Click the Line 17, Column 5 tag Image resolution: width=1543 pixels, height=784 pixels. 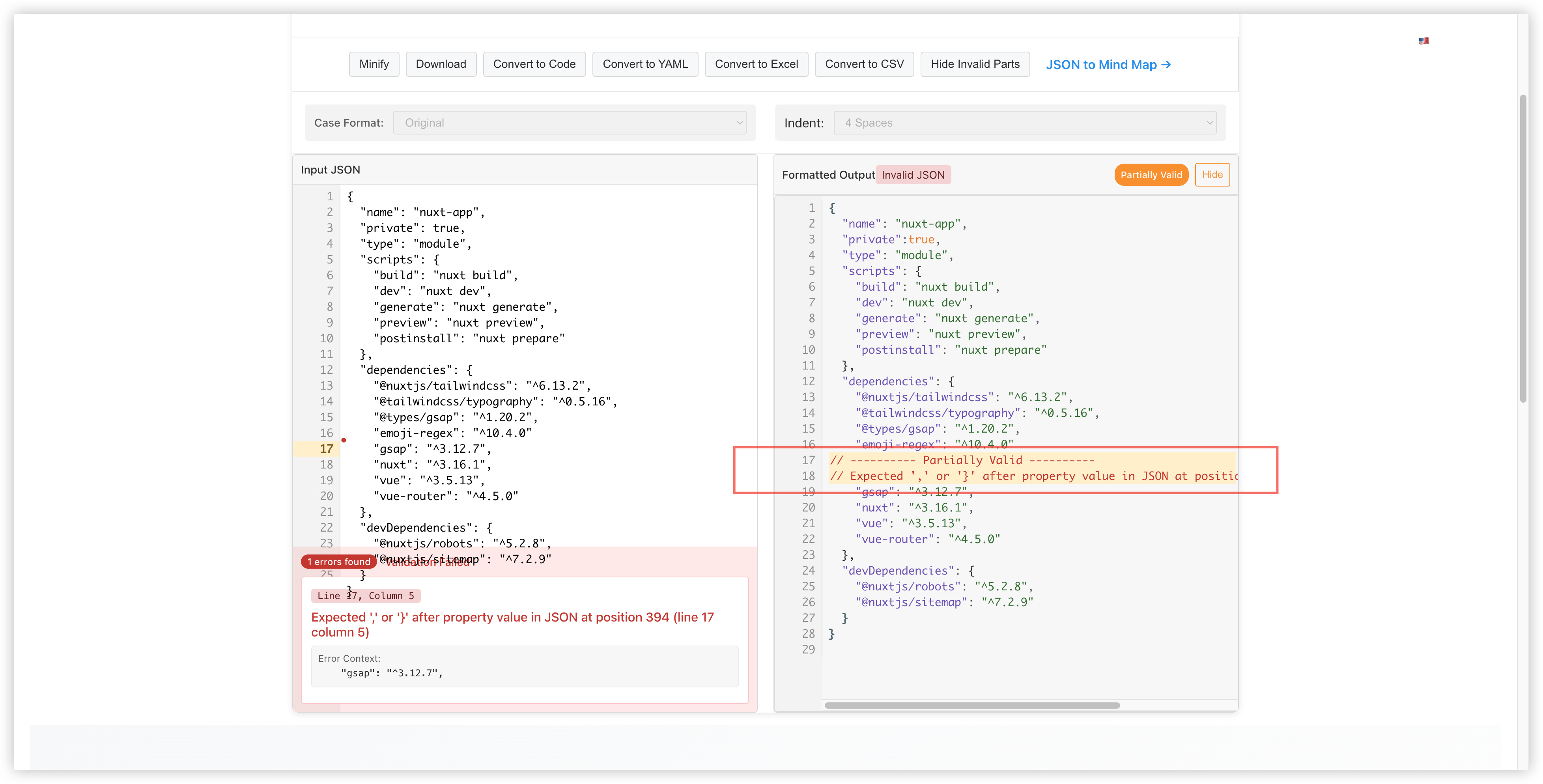pos(365,595)
